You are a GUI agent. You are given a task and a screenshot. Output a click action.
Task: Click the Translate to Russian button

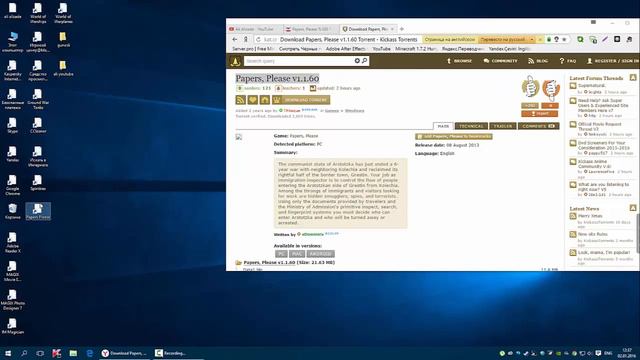coord(504,40)
